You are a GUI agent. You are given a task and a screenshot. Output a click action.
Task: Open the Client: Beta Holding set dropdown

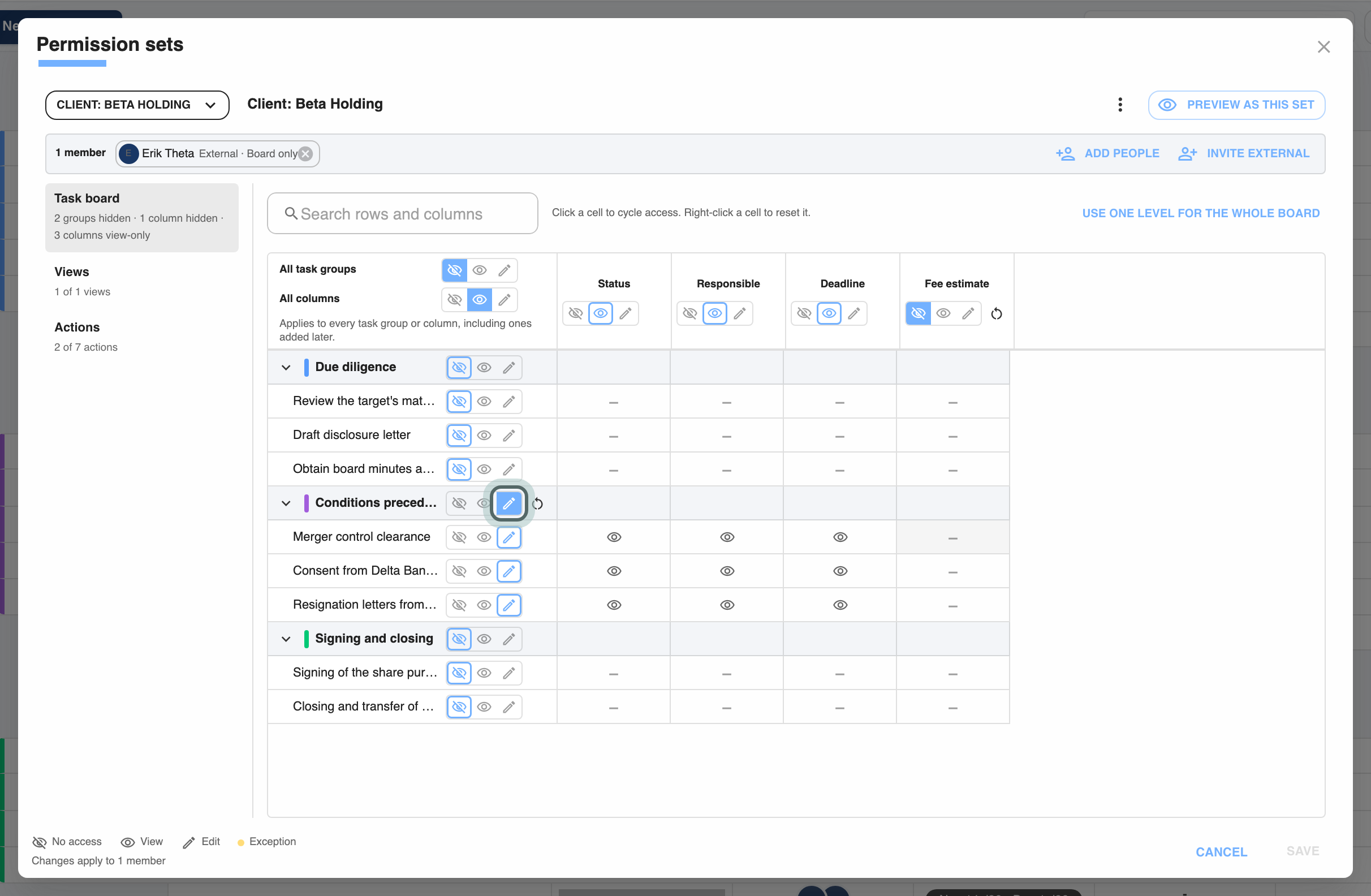pyautogui.click(x=137, y=105)
